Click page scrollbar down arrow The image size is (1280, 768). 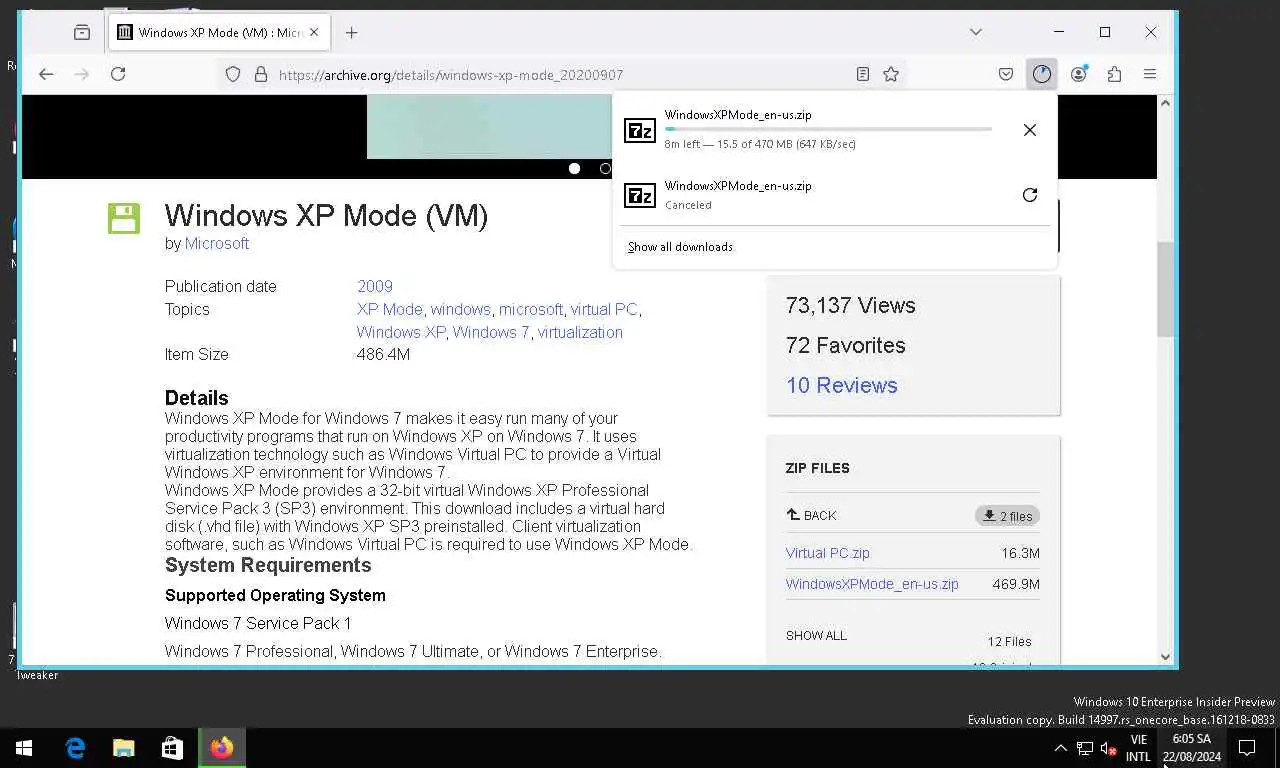tap(1165, 656)
